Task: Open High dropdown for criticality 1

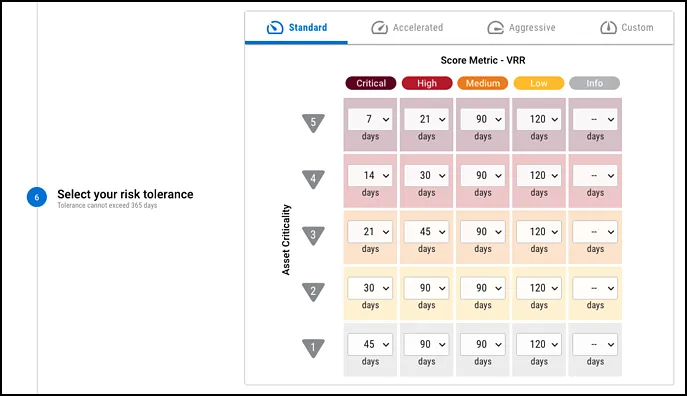Action: pyautogui.click(x=426, y=344)
